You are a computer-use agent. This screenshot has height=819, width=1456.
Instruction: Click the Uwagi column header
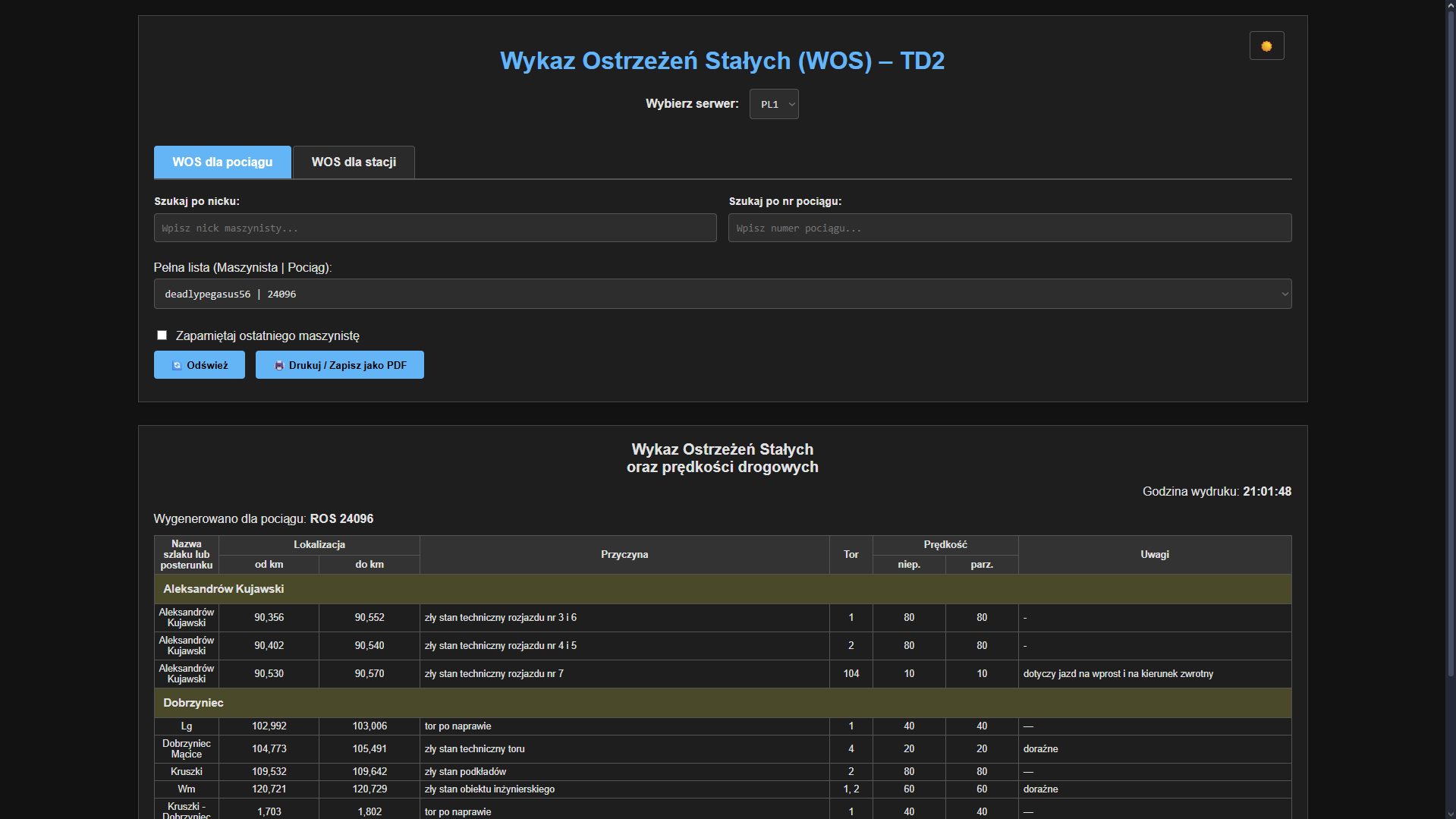click(x=1154, y=555)
